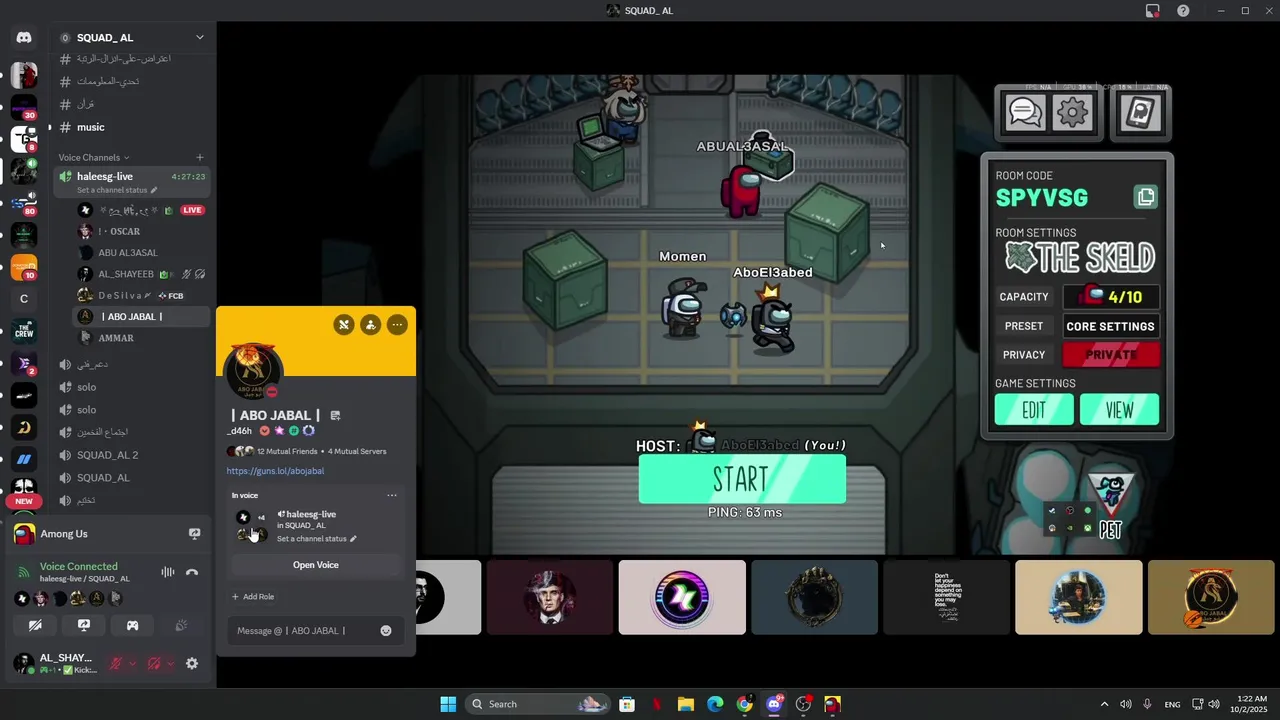The image size is (1280, 720).
Task: Select the rightmost ABO JABAL participant thumbnail
Action: (1211, 597)
